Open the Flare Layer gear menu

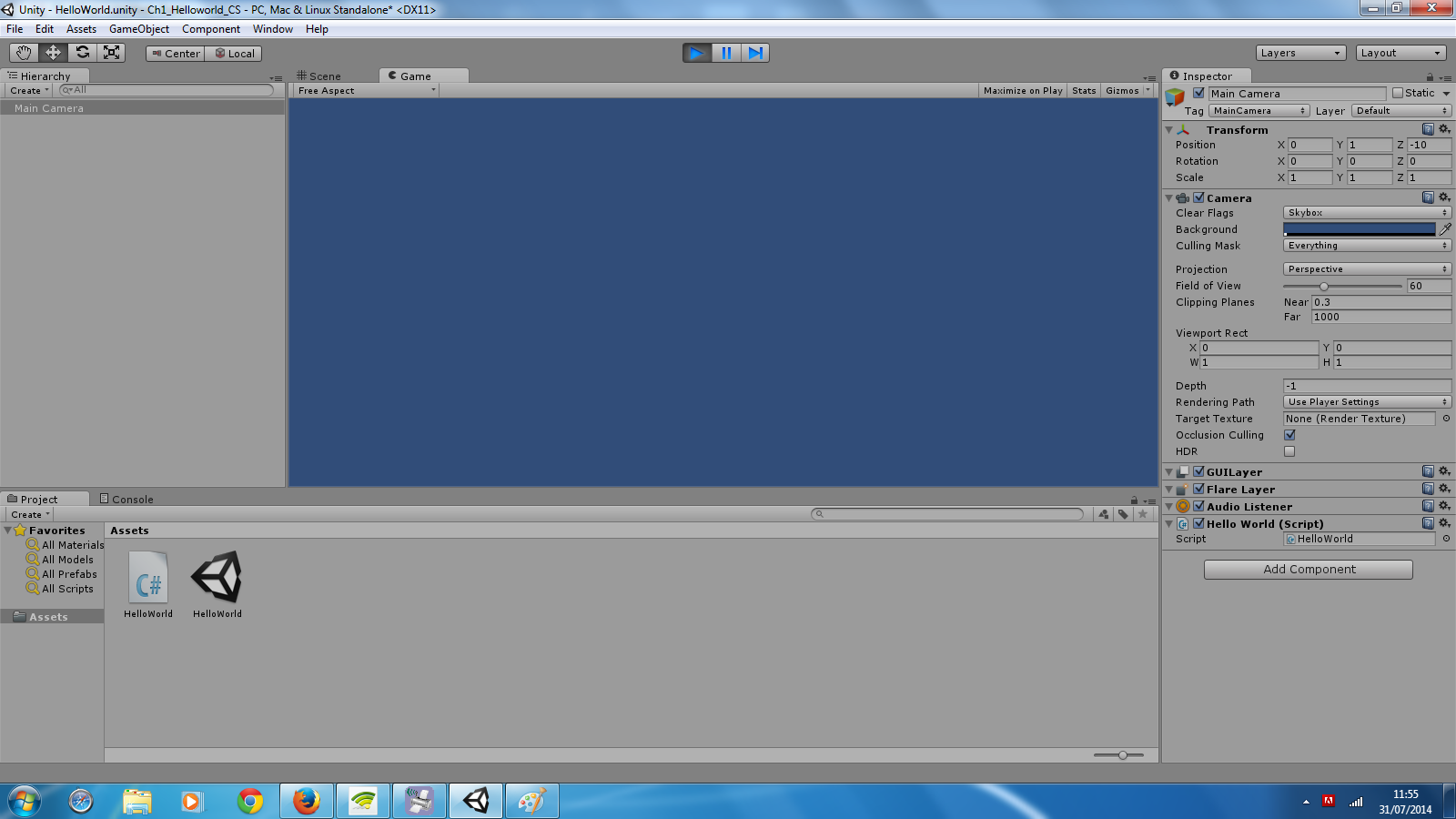tap(1444, 489)
